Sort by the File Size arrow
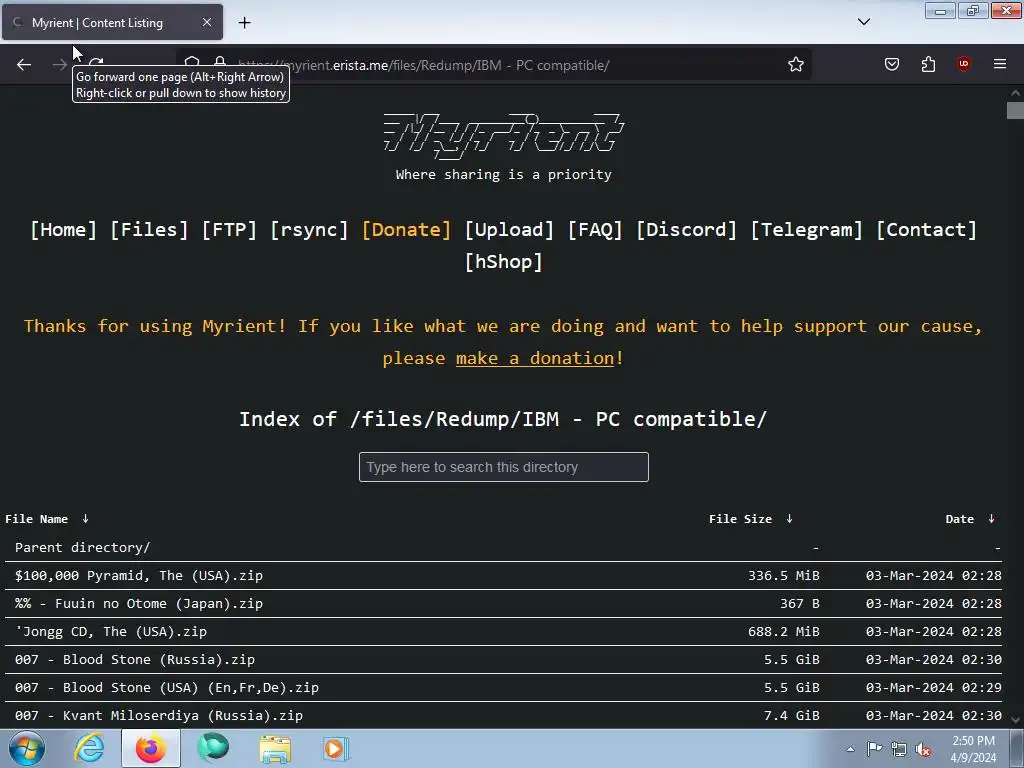Image resolution: width=1024 pixels, height=768 pixels. coord(790,519)
